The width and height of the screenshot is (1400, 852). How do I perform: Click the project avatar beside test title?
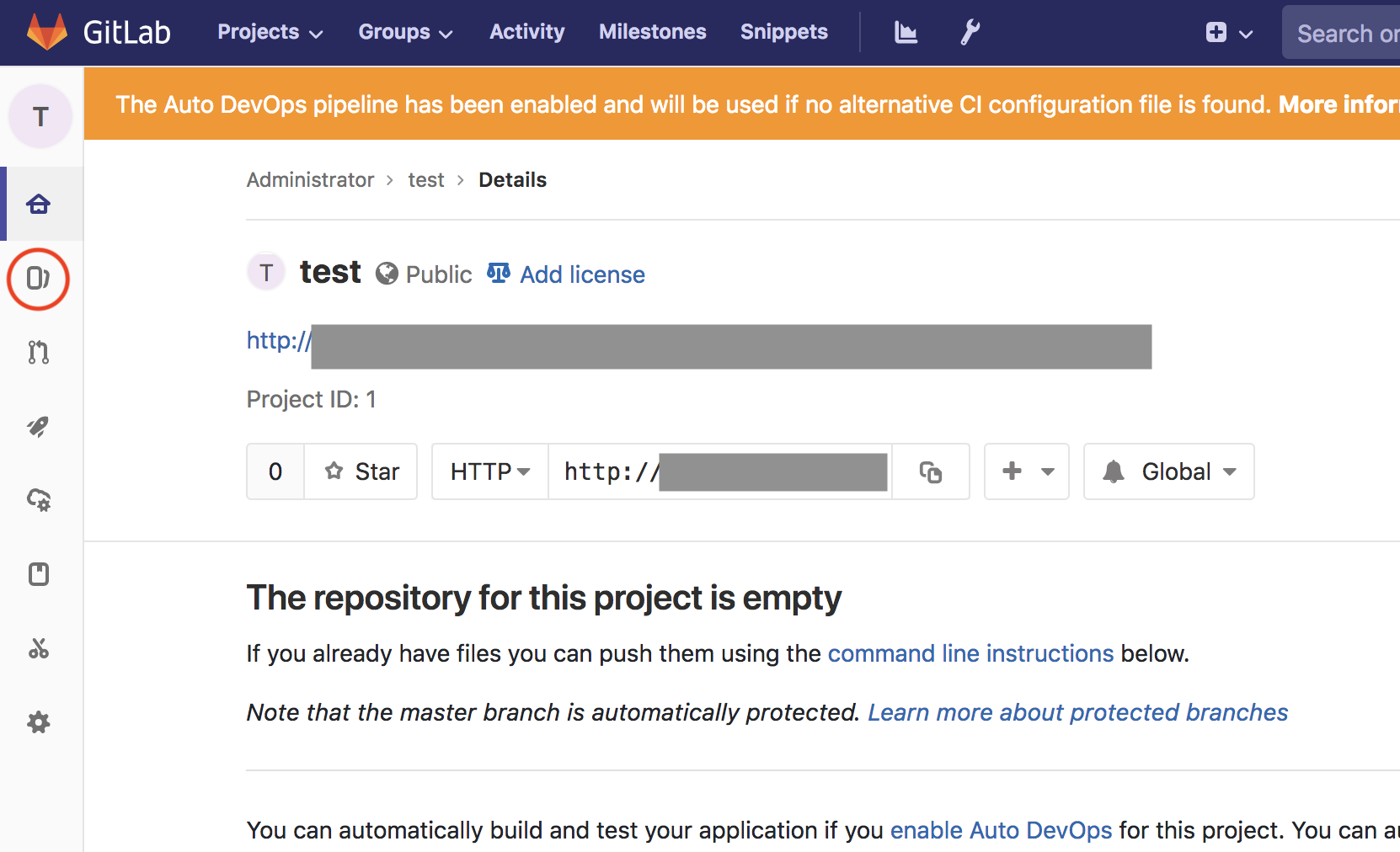tap(266, 272)
